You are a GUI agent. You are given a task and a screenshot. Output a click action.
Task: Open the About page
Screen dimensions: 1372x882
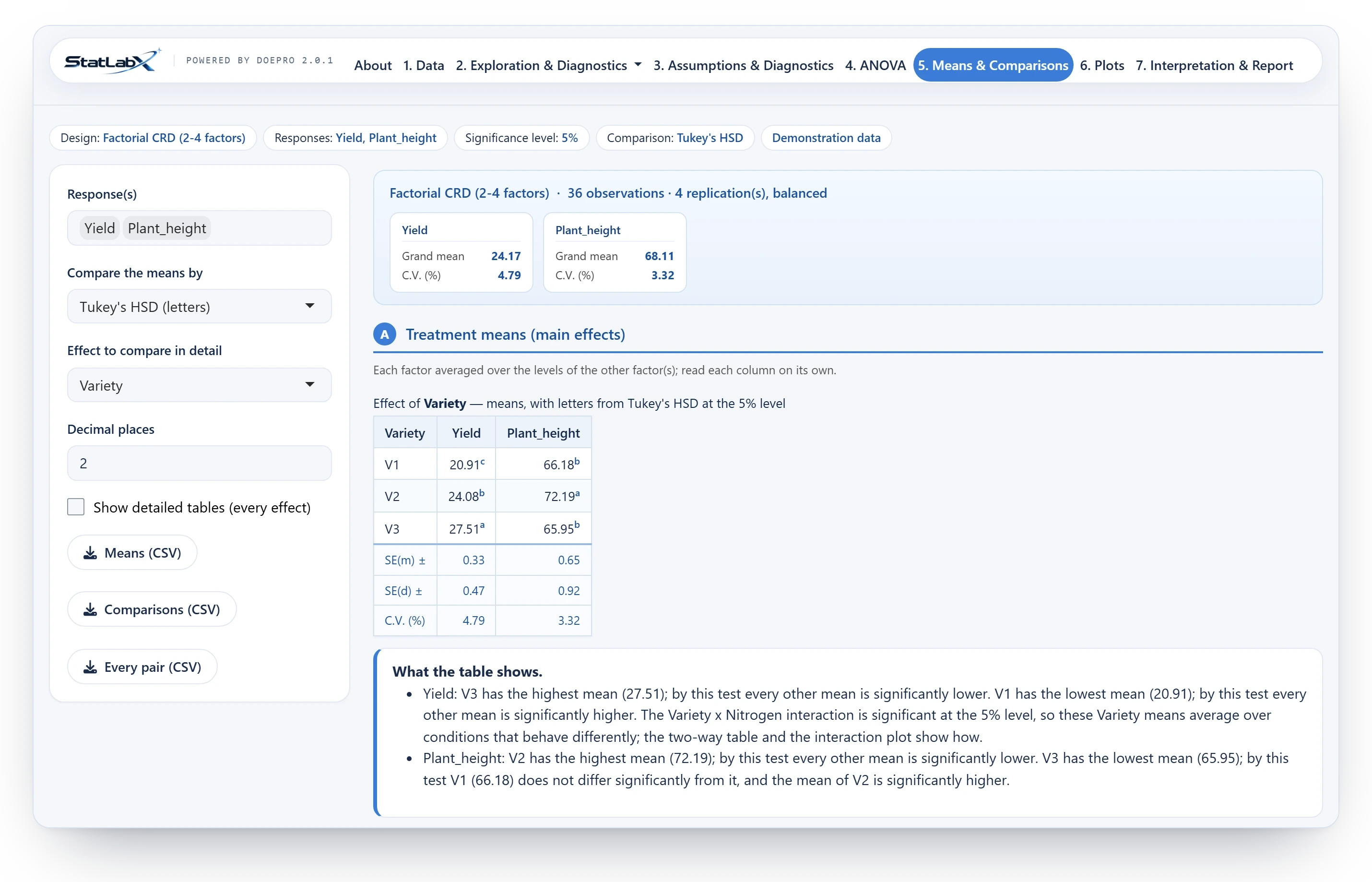click(x=373, y=65)
